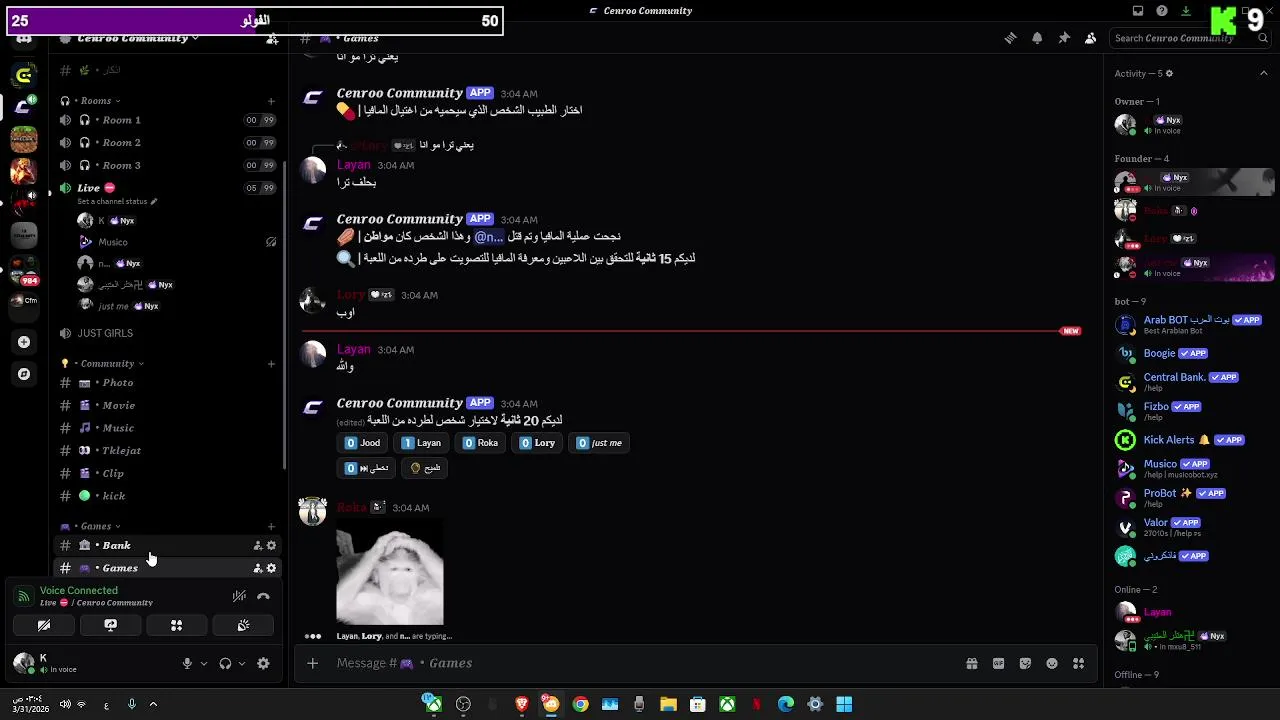Image resolution: width=1280 pixels, height=720 pixels.
Task: Open User Settings gear
Action: coord(263,663)
